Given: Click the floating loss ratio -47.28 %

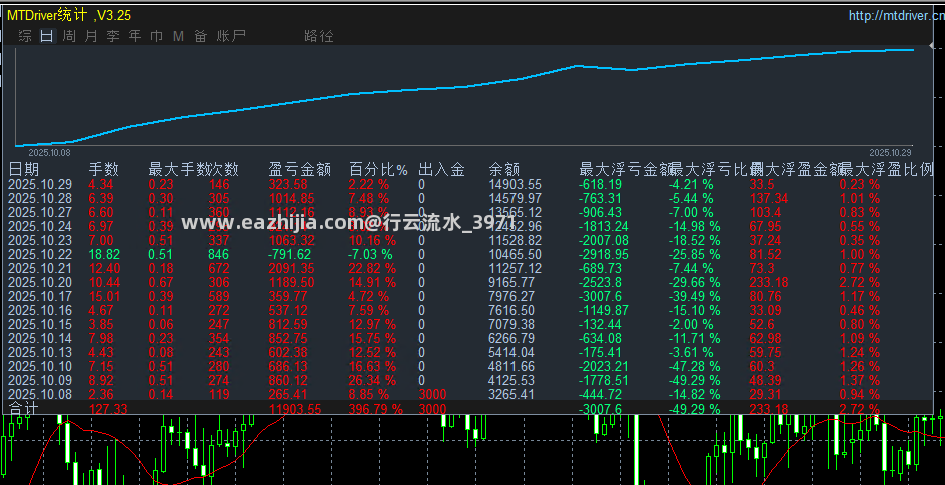Looking at the screenshot, I should click(694, 366).
